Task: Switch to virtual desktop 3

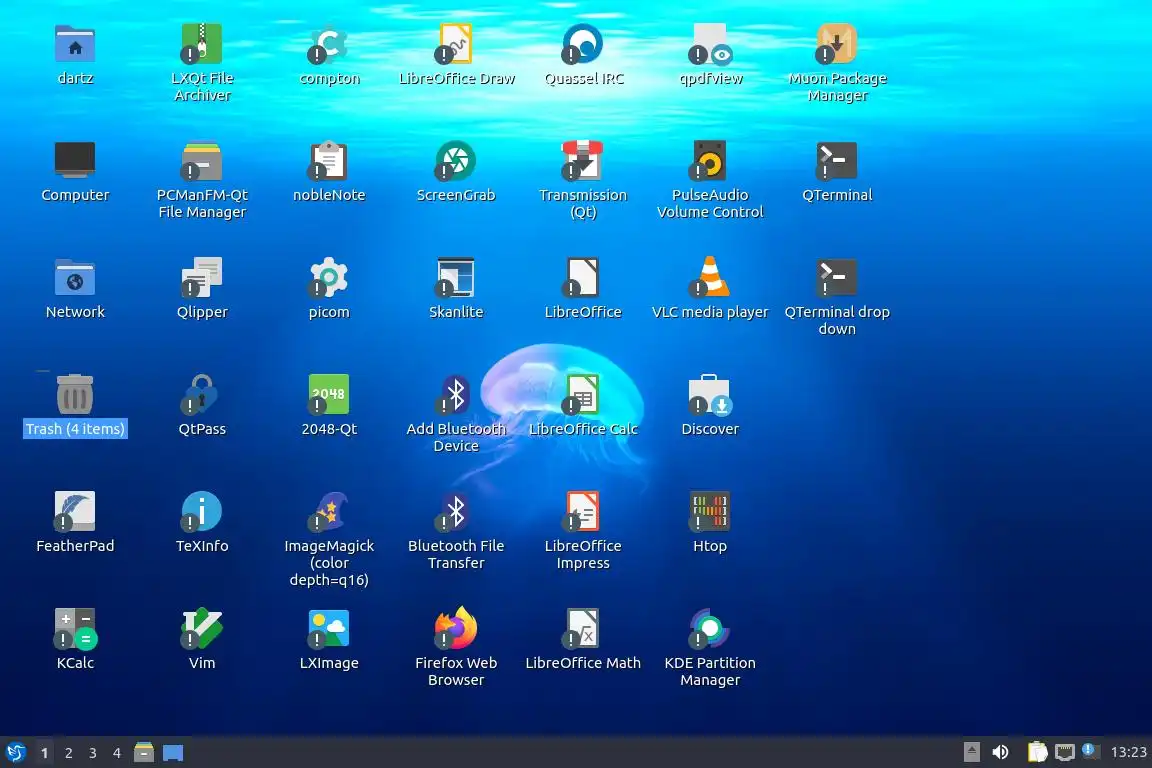Action: point(93,753)
